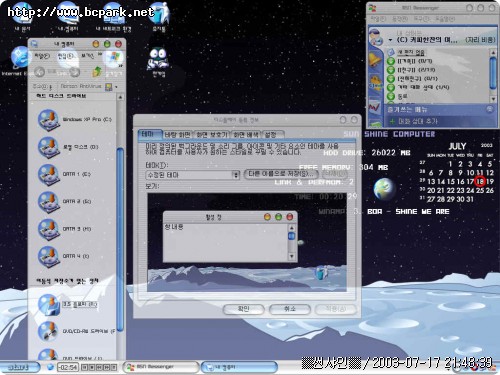Switch to the Appearance tab in Display Properties
Viewport: 500px width, 375px height.
click(x=246, y=135)
